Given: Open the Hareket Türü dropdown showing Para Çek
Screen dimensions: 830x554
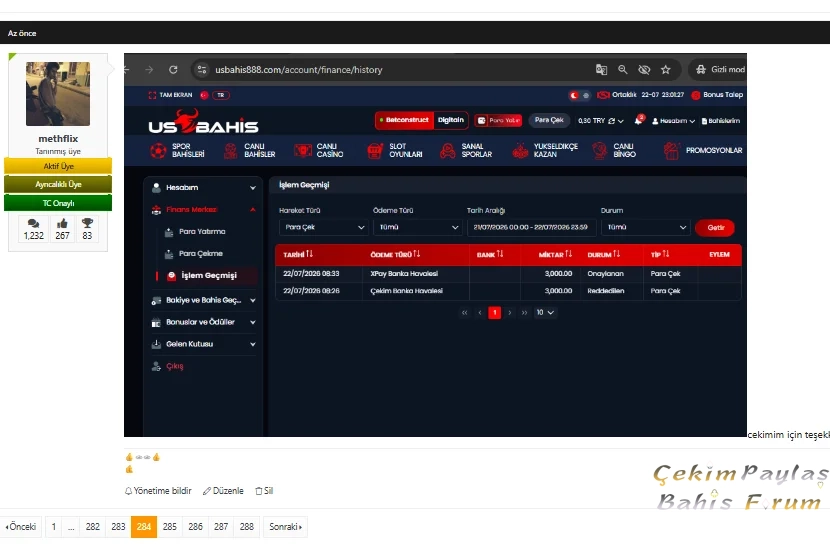Looking at the screenshot, I should click(x=323, y=227).
